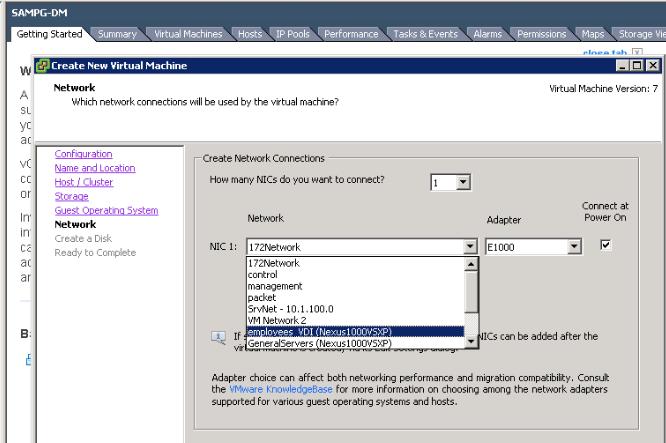Close the Create New Virtual Machine dialog

click(x=653, y=65)
